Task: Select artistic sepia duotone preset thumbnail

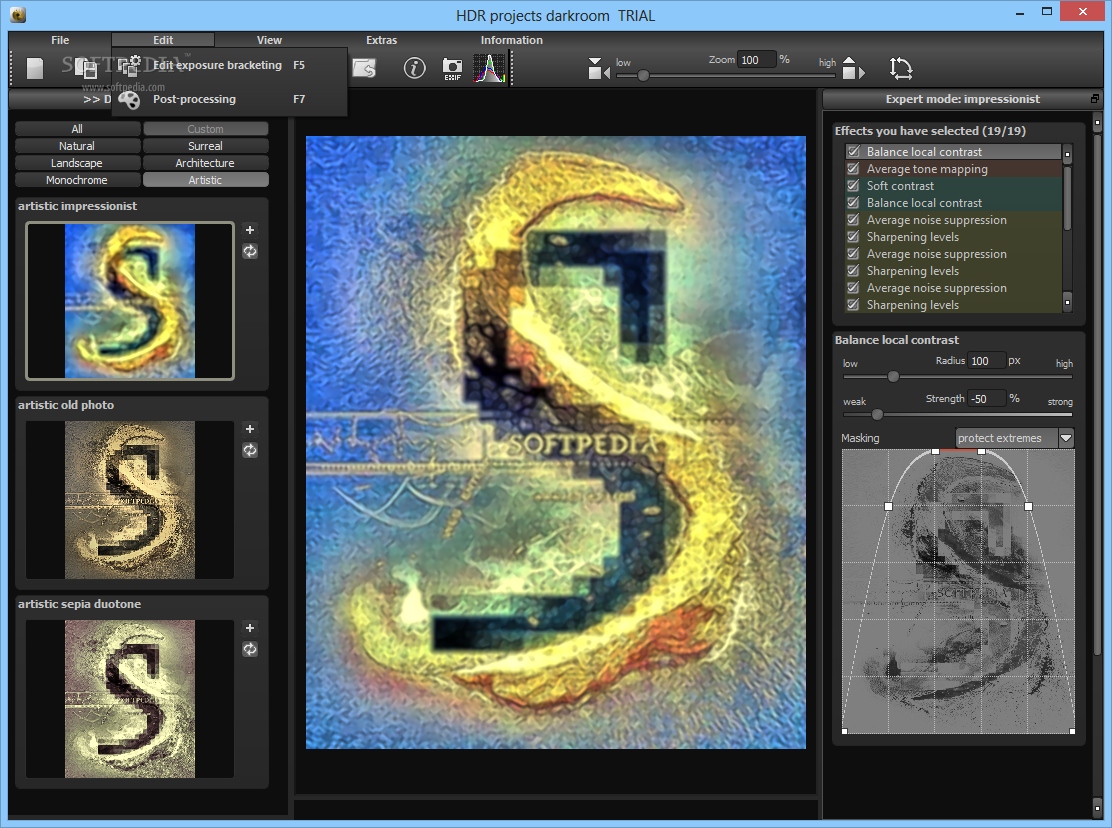Action: tap(130, 700)
